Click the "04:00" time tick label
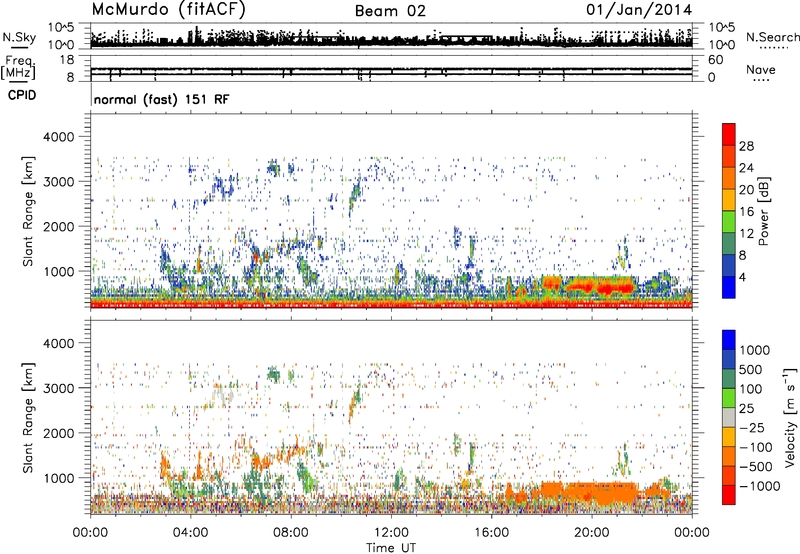The width and height of the screenshot is (800, 554). 190,533
